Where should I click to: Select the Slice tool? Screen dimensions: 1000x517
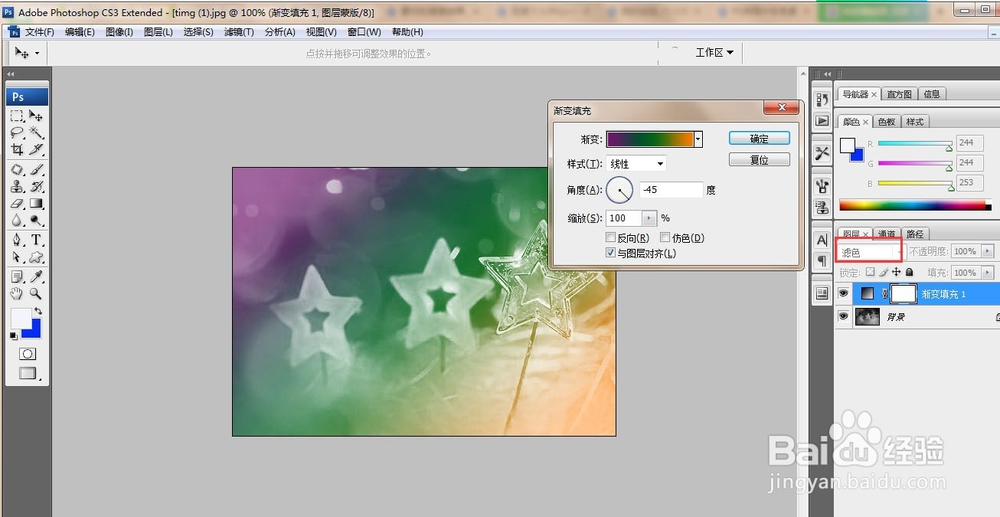pyautogui.click(x=36, y=149)
